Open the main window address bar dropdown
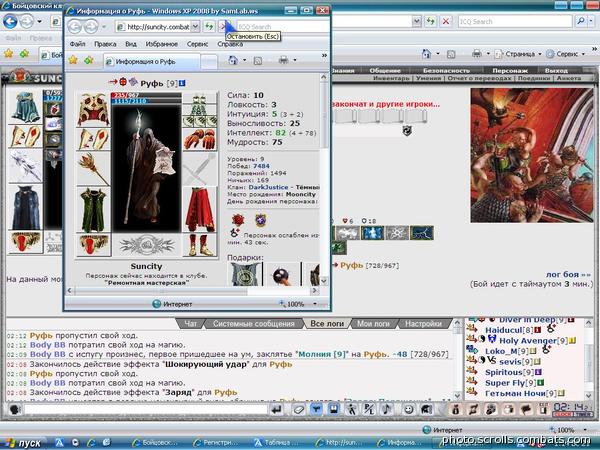The width and height of the screenshot is (600, 450). click(x=417, y=21)
